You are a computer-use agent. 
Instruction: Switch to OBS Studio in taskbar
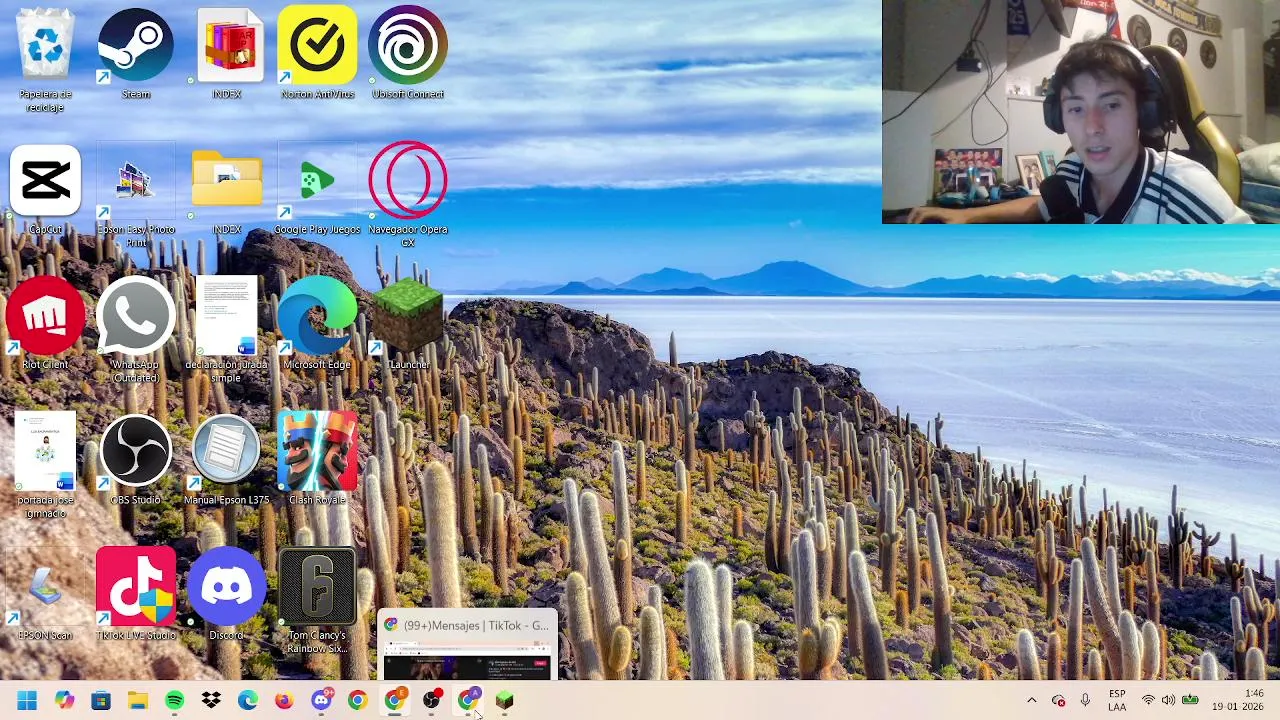click(431, 701)
